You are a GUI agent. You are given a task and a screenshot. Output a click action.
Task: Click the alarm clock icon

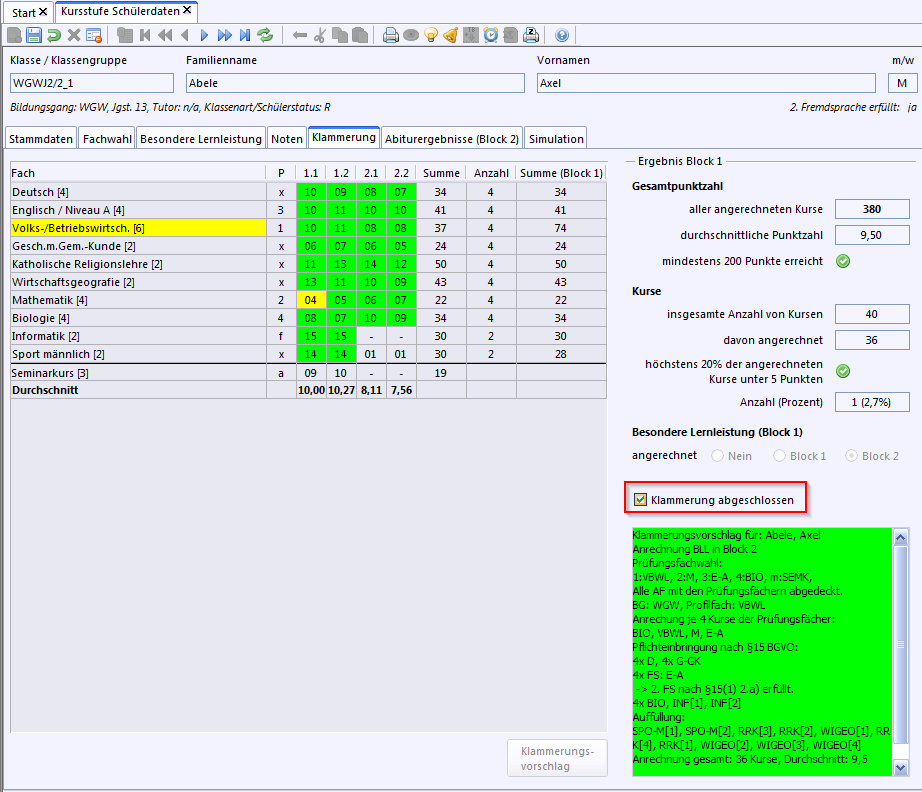[x=490, y=35]
